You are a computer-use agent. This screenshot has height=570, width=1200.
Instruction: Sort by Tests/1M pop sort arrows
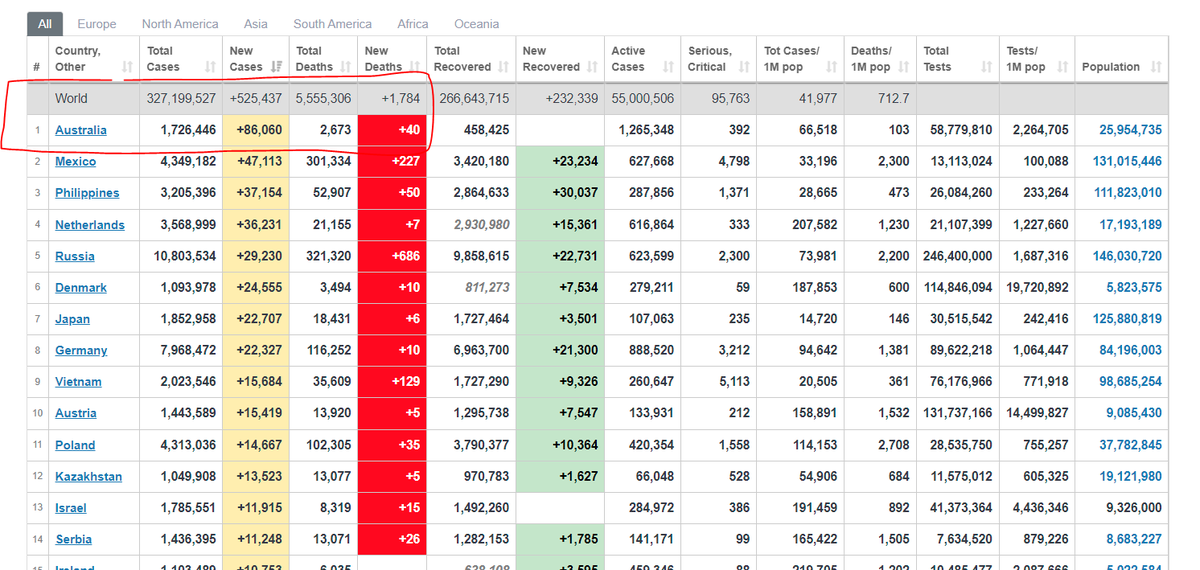coord(1062,67)
